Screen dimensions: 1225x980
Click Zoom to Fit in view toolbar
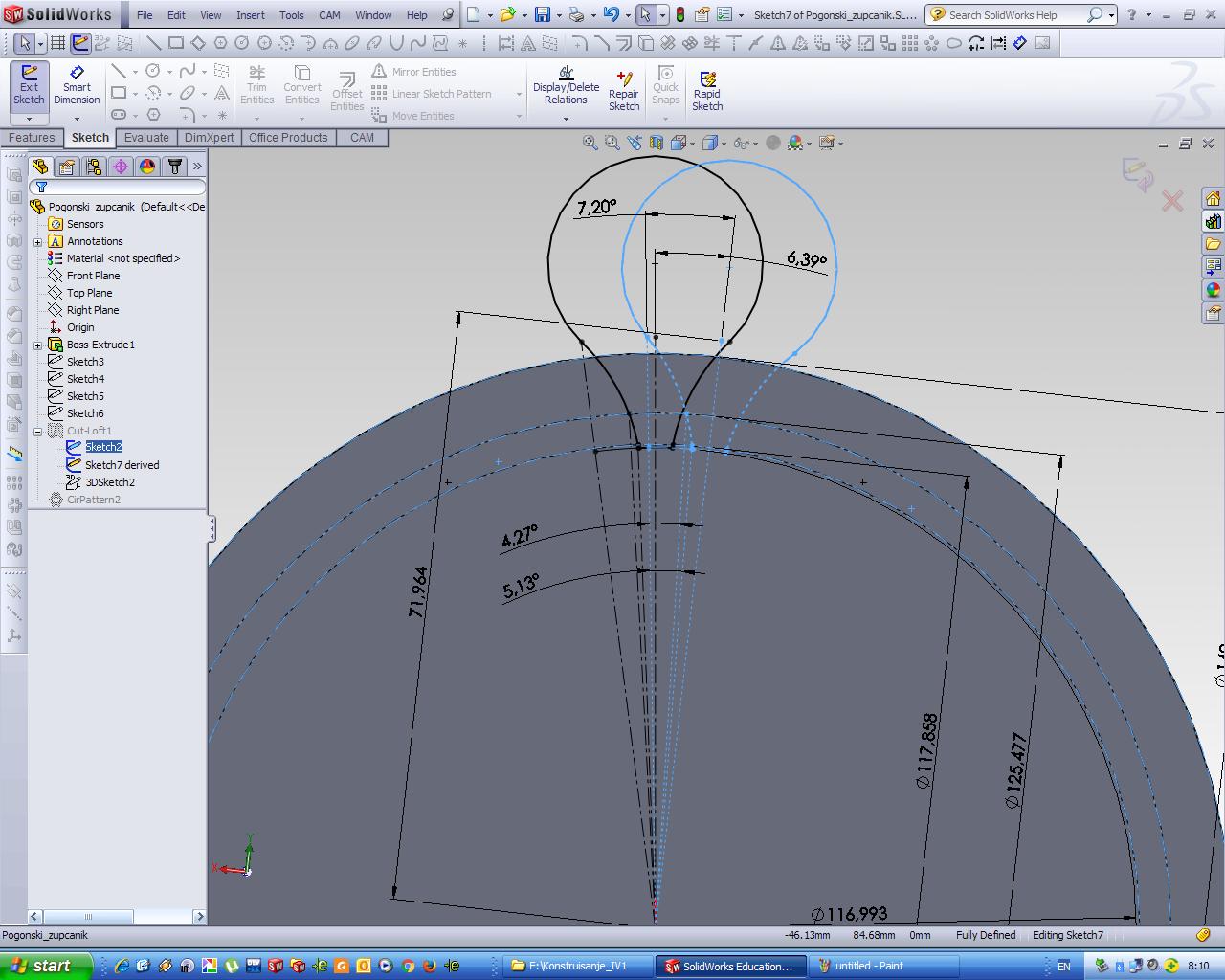[x=590, y=143]
